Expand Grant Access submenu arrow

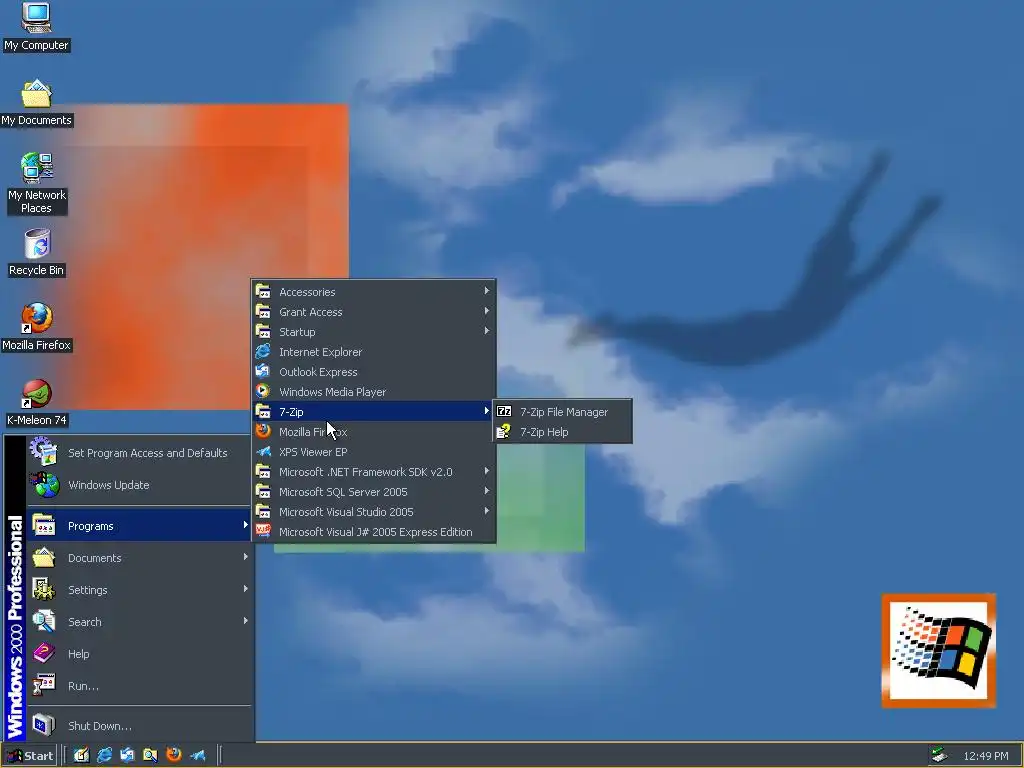(487, 311)
